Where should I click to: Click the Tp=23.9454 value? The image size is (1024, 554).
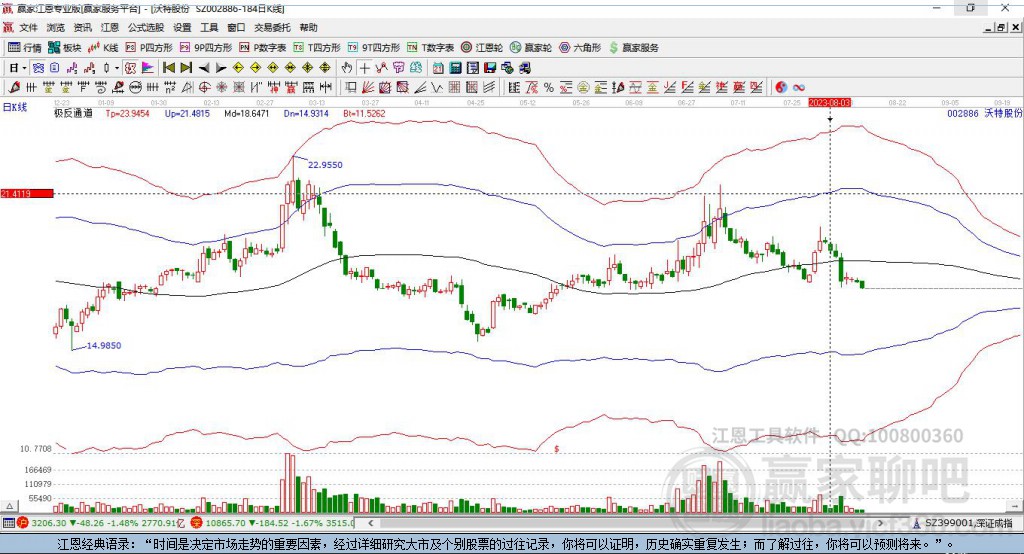127,113
